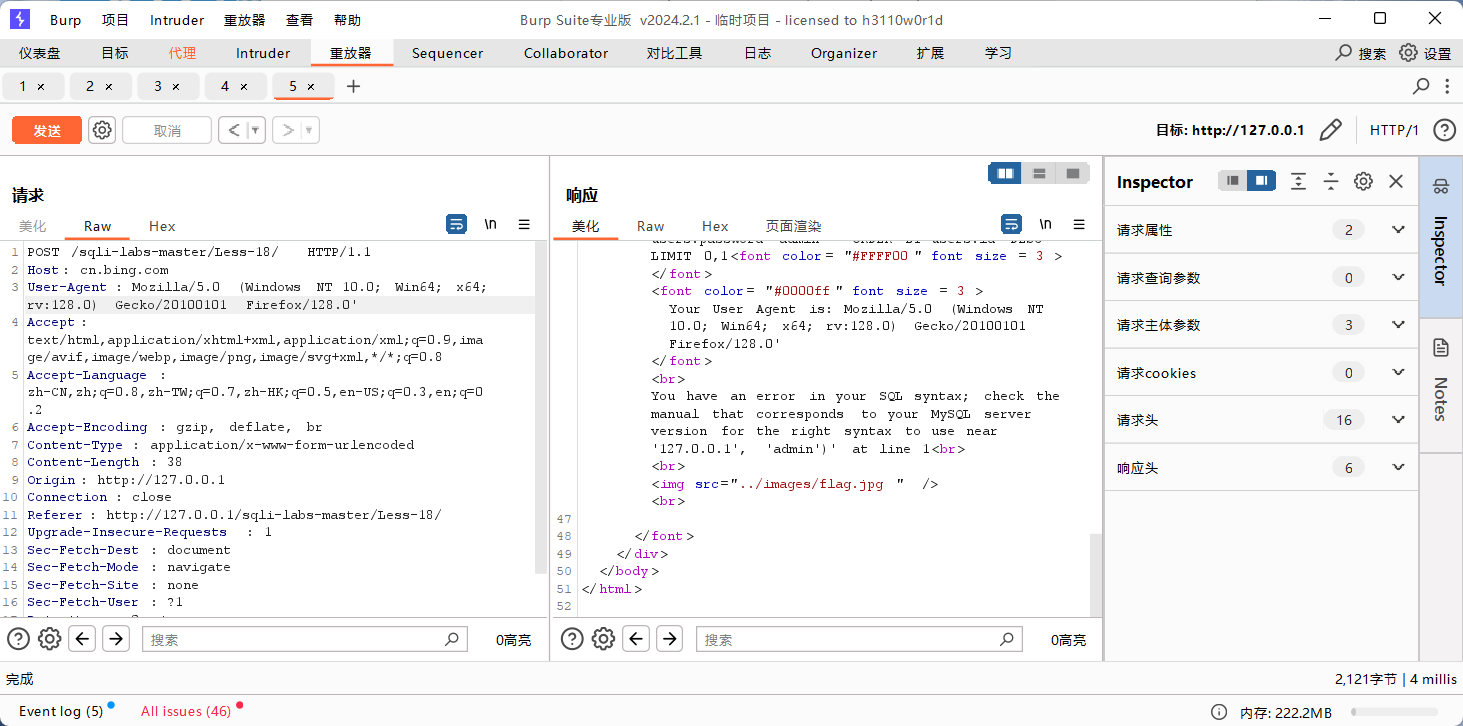The image size is (1463, 726).
Task: Toggle word wrap icon in response panel
Action: pyautogui.click(x=1012, y=224)
